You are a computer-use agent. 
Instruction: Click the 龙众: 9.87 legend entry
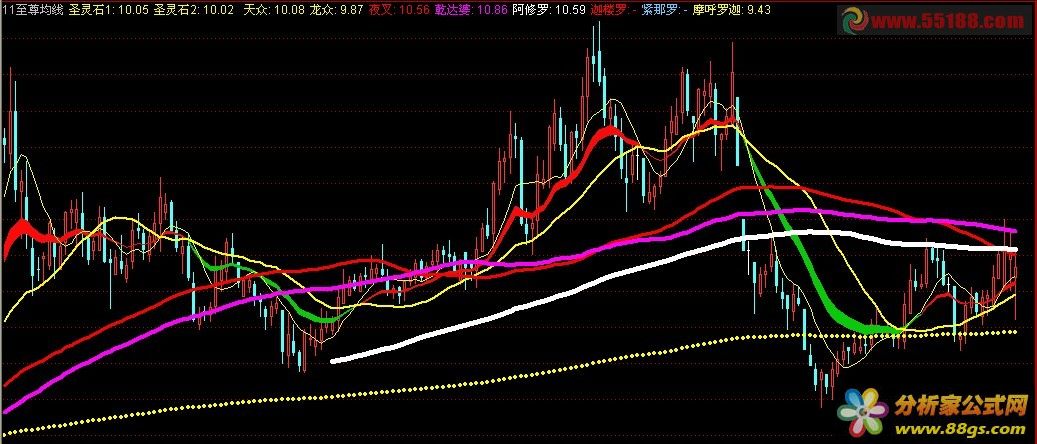pyautogui.click(x=337, y=10)
